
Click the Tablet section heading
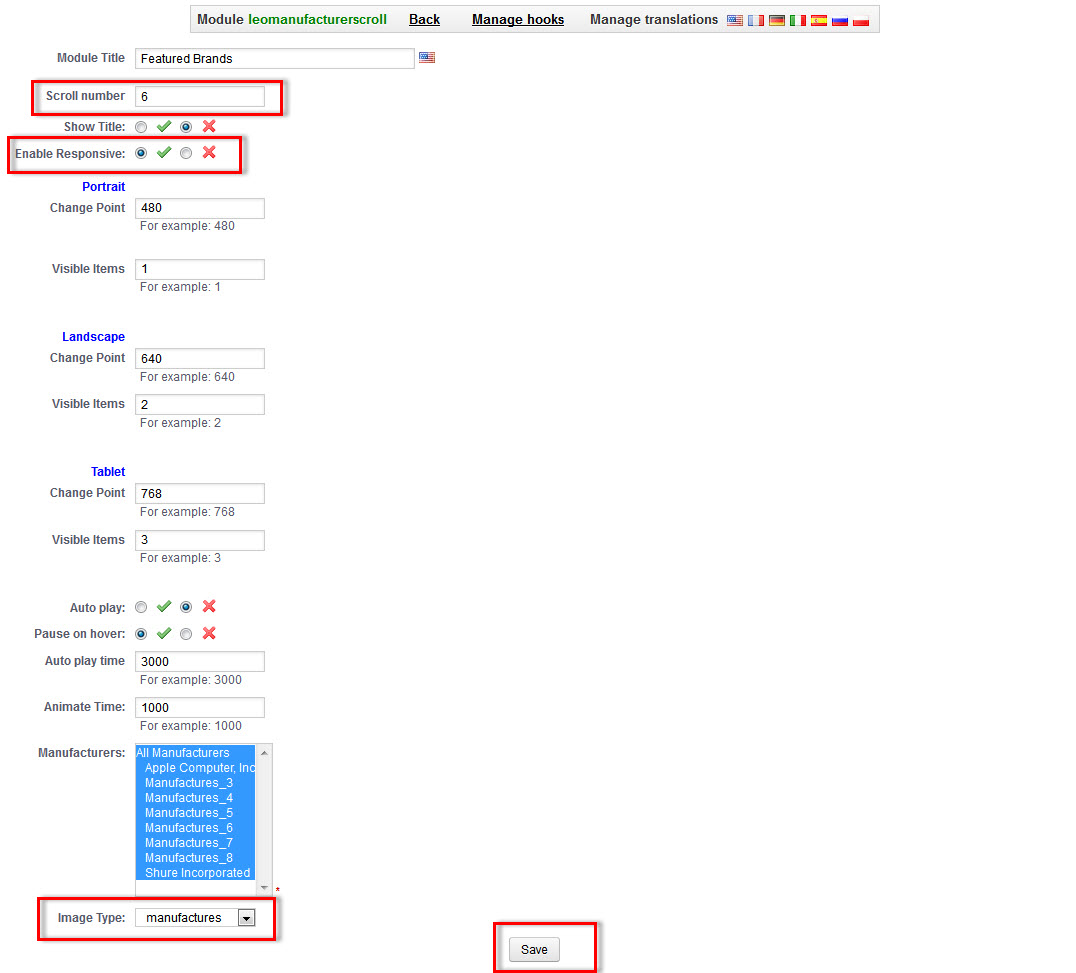point(108,472)
